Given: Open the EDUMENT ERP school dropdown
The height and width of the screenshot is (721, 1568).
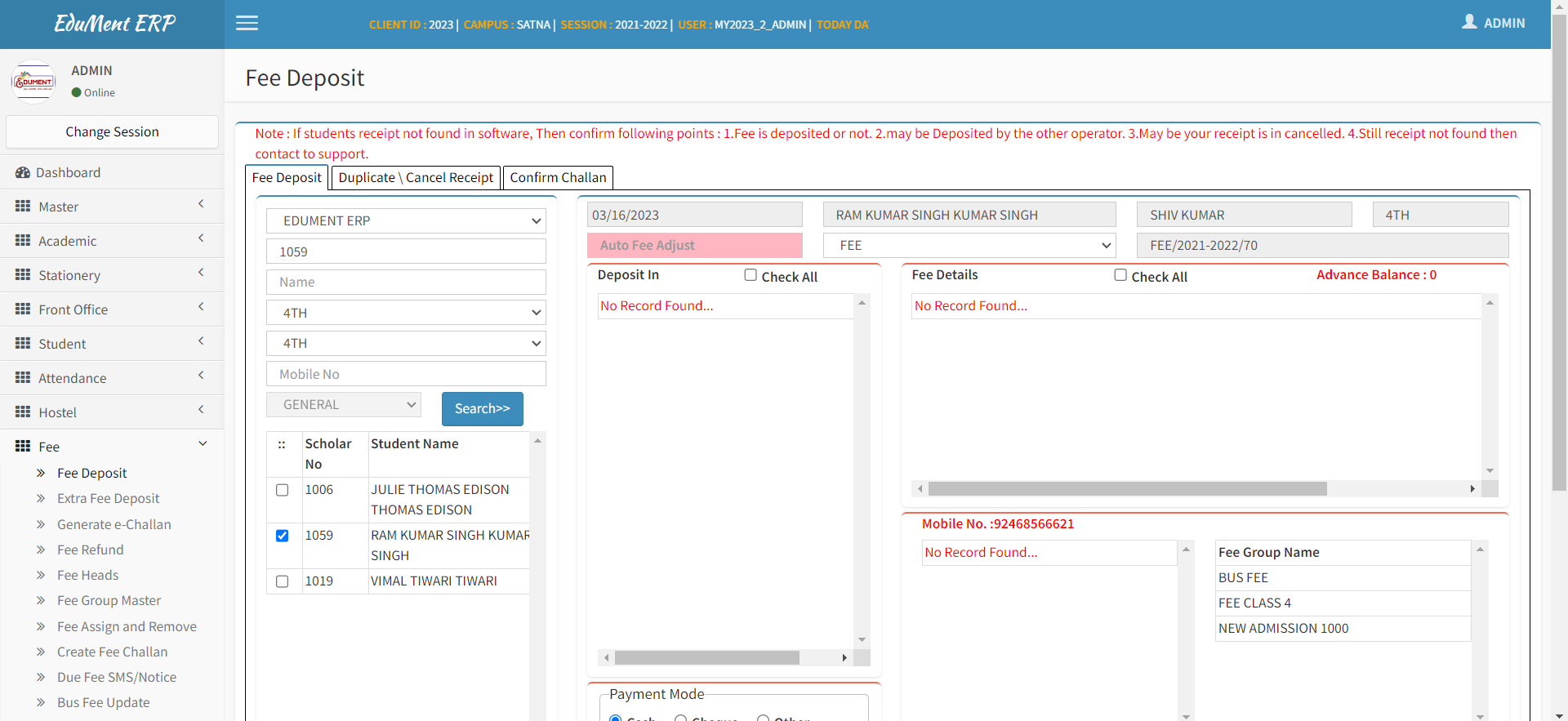Looking at the screenshot, I should click(406, 221).
